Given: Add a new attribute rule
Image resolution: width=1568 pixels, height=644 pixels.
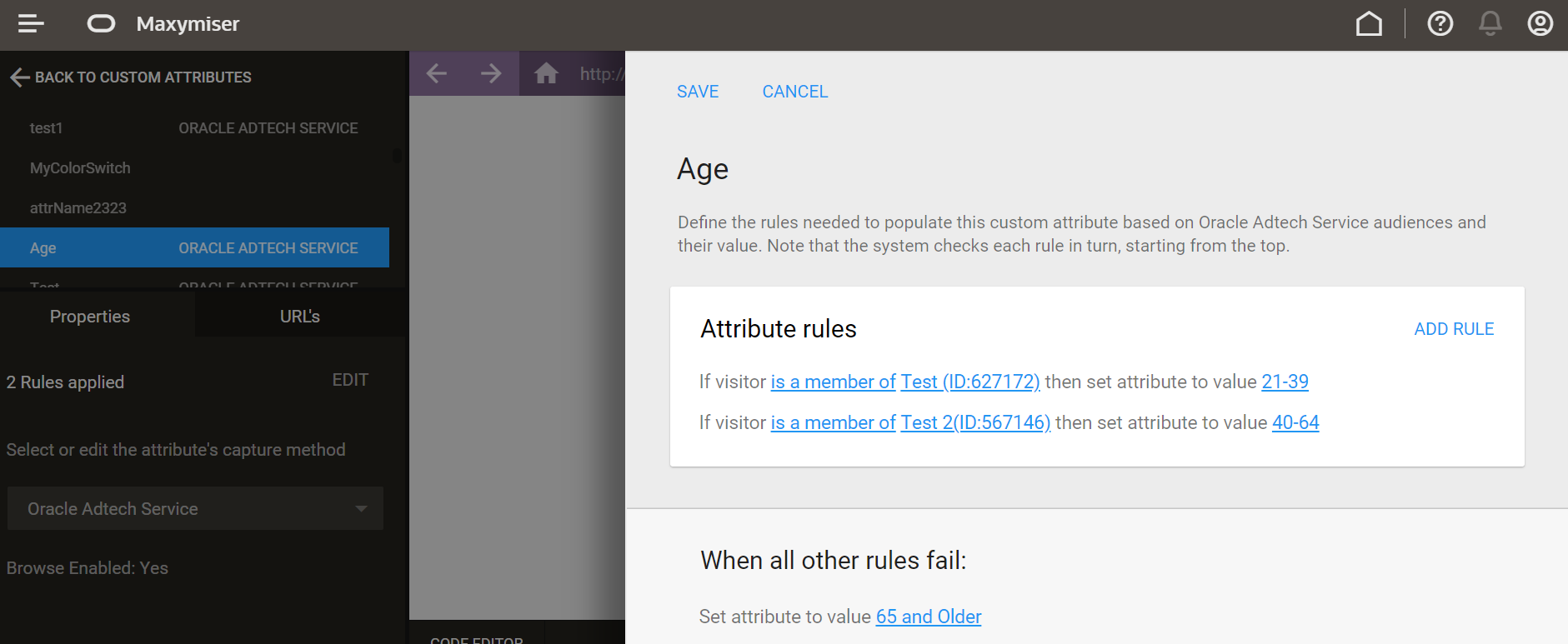Looking at the screenshot, I should 1454,329.
